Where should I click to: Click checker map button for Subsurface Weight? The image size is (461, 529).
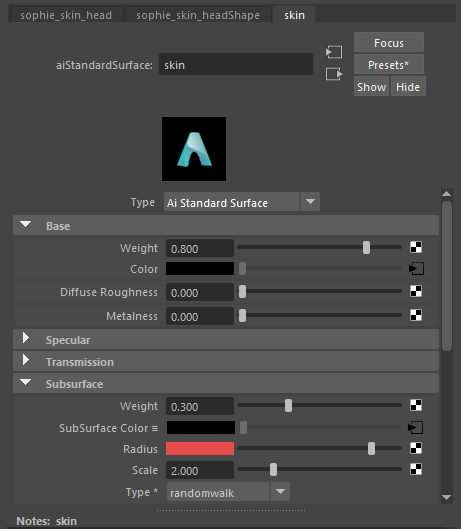pos(416,405)
